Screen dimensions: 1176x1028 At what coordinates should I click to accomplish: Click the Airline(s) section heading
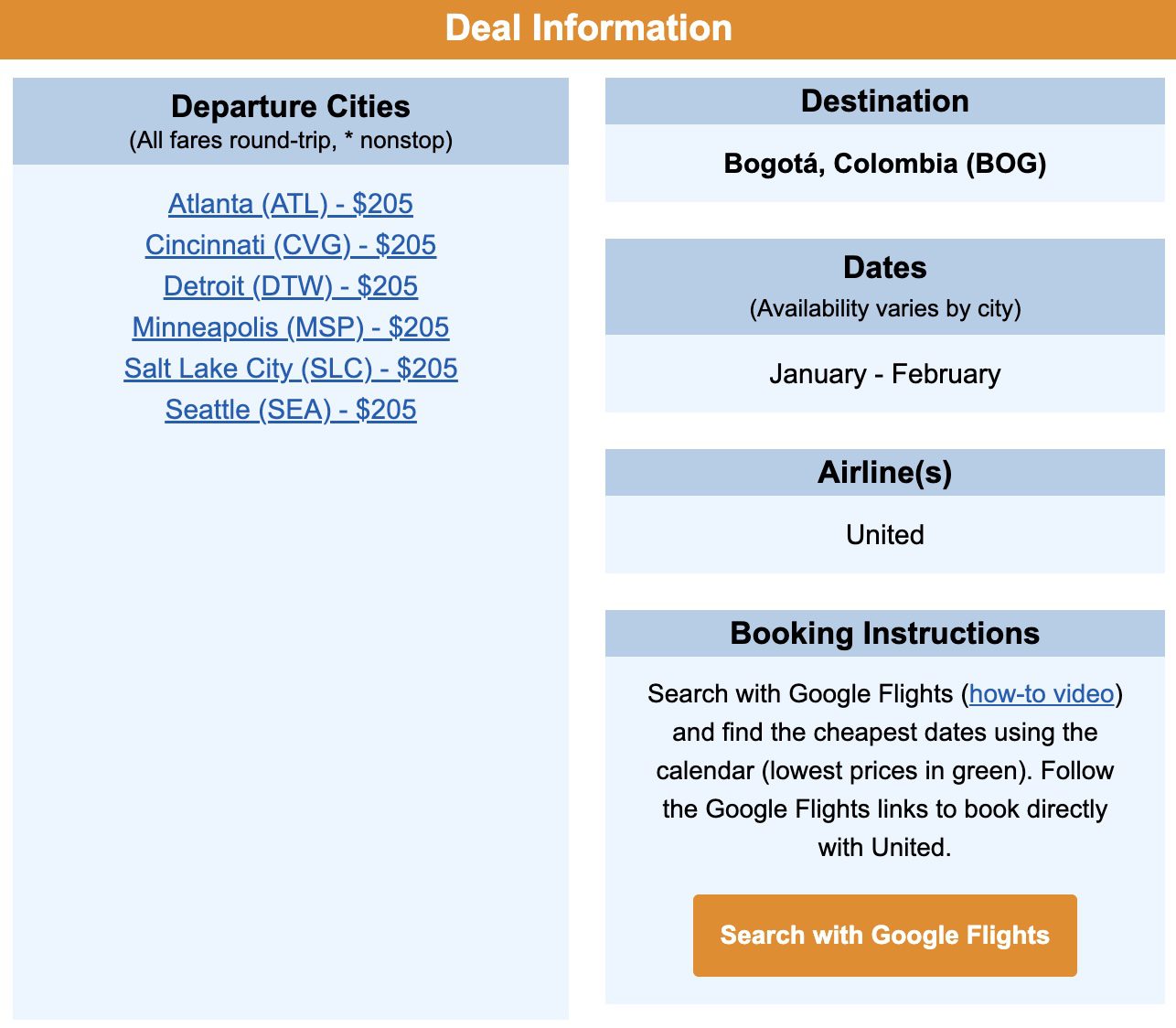coord(884,472)
